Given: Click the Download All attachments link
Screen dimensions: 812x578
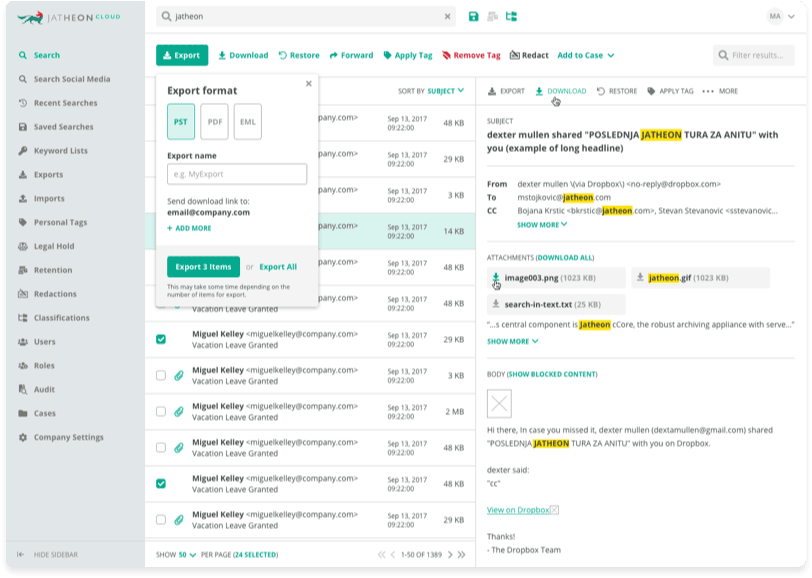Looking at the screenshot, I should pos(566,257).
